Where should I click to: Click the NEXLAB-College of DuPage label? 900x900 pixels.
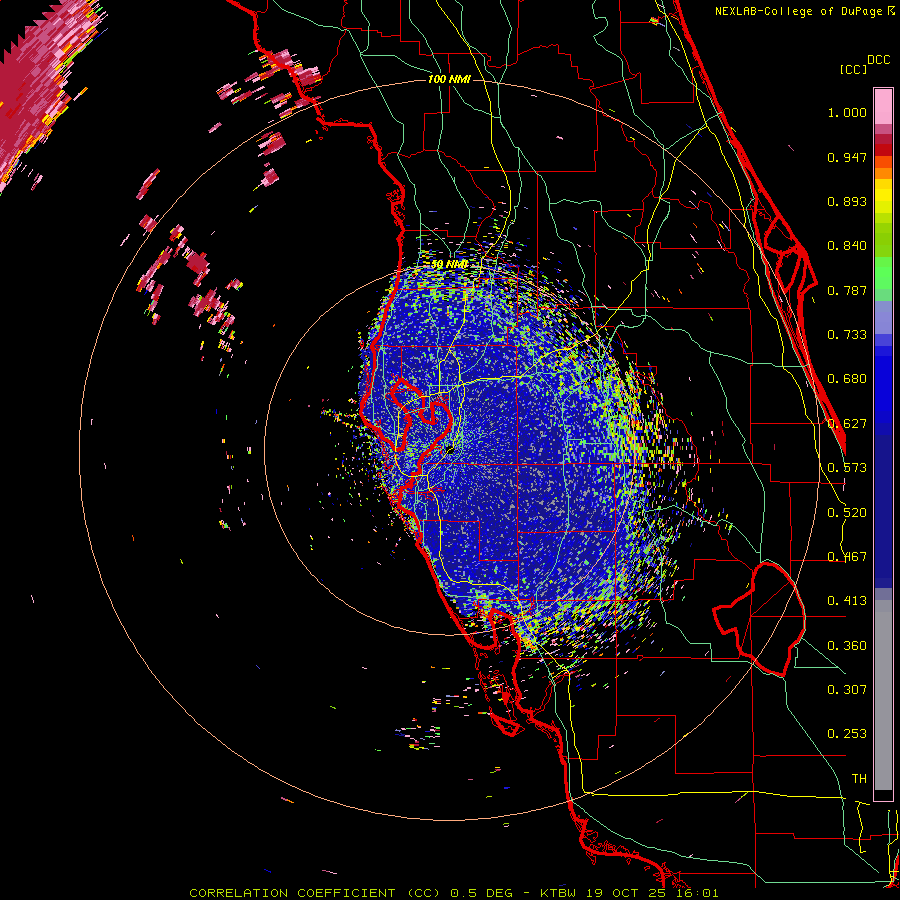tap(798, 11)
